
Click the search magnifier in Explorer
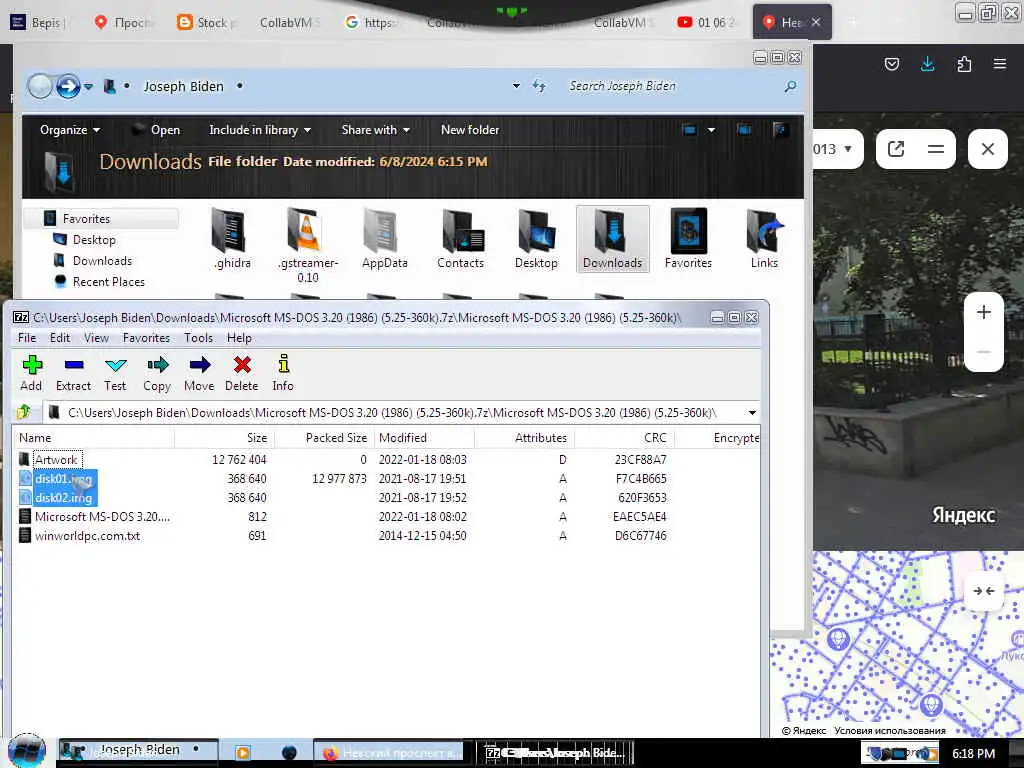click(790, 86)
